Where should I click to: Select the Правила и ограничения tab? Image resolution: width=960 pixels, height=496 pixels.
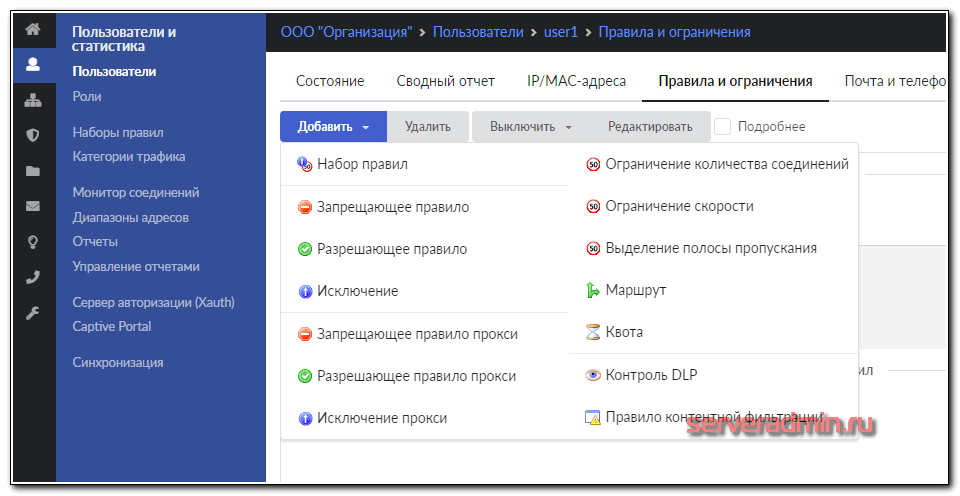tap(735, 81)
